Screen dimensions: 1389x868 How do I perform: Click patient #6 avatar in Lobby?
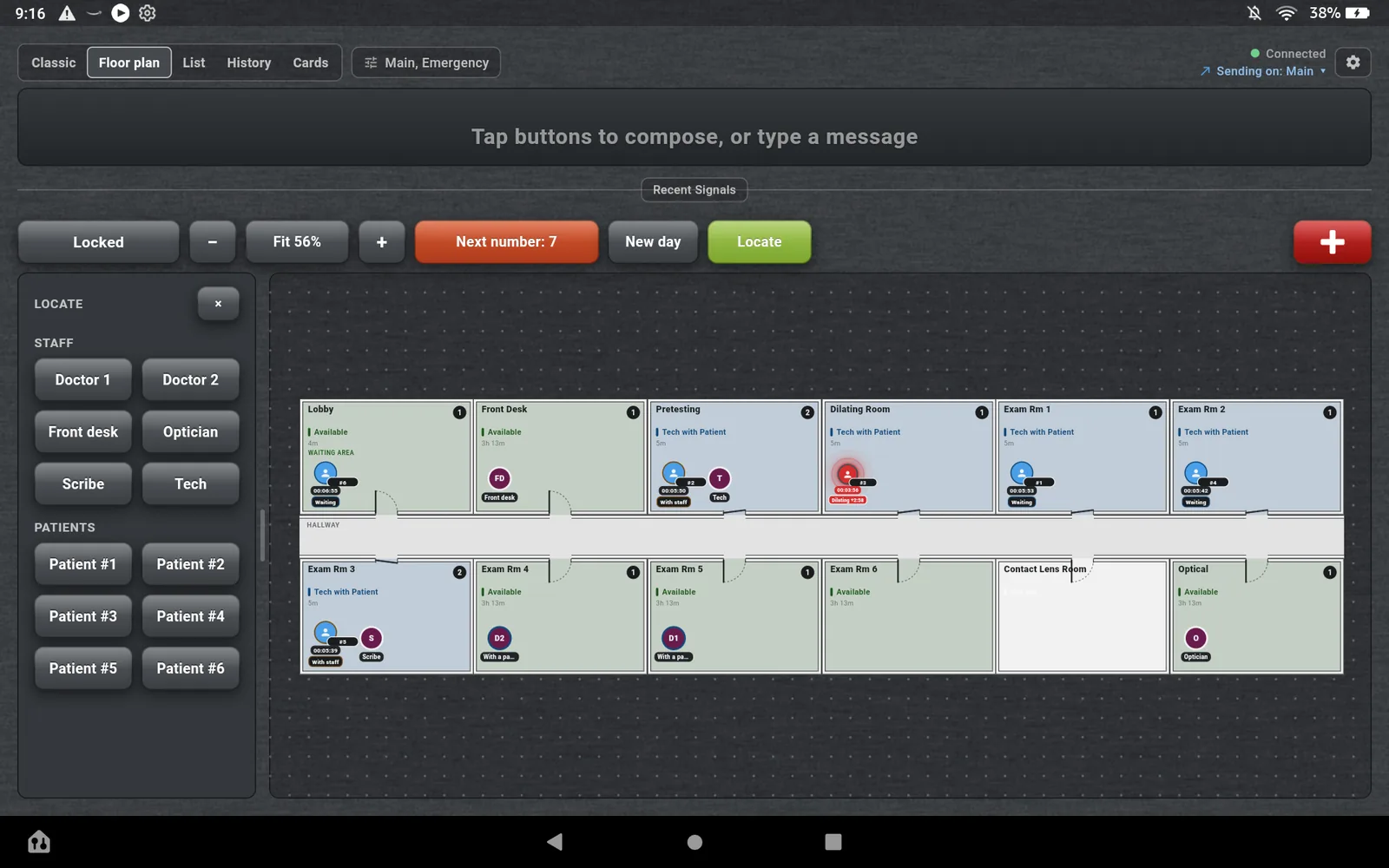point(325,474)
